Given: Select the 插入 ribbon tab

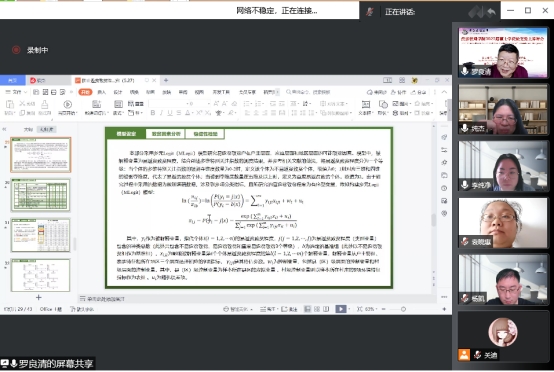Looking at the screenshot, I should [102, 92].
